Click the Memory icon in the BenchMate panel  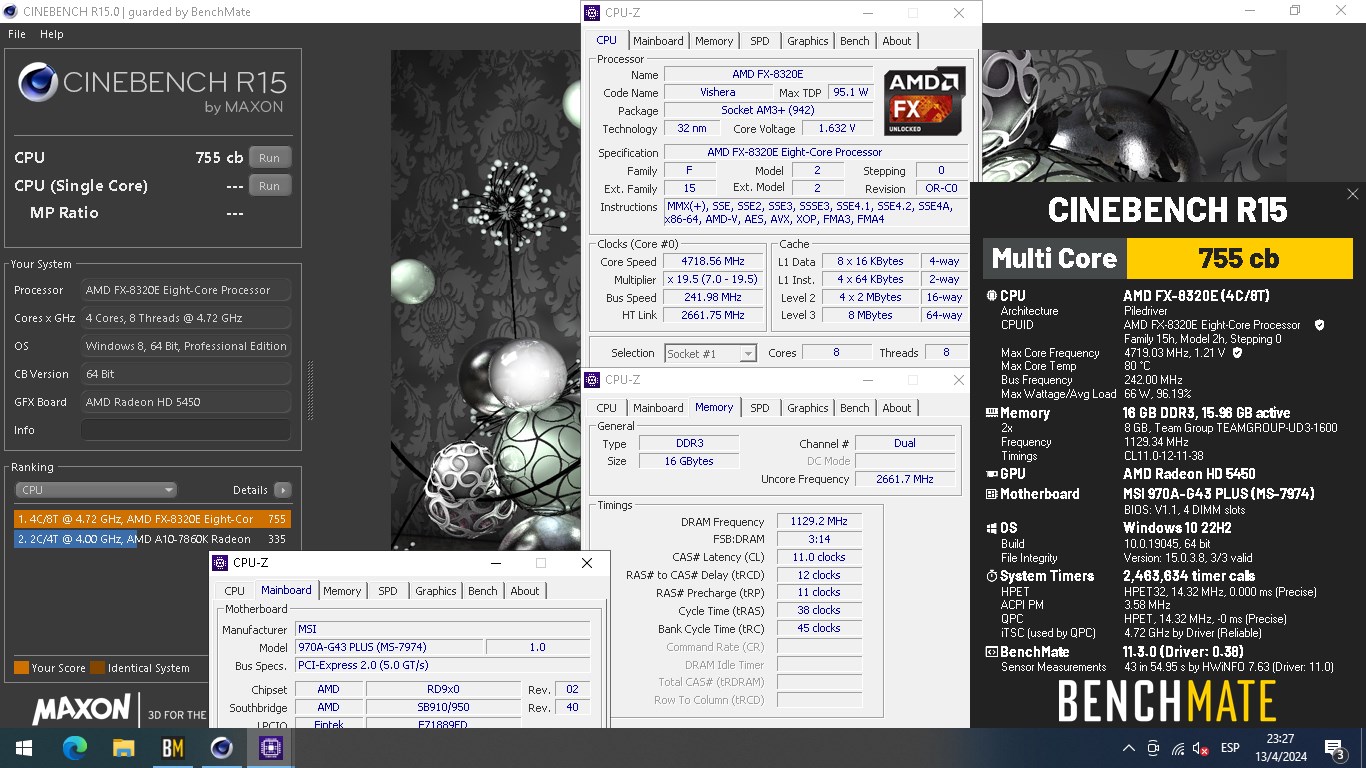(x=991, y=413)
